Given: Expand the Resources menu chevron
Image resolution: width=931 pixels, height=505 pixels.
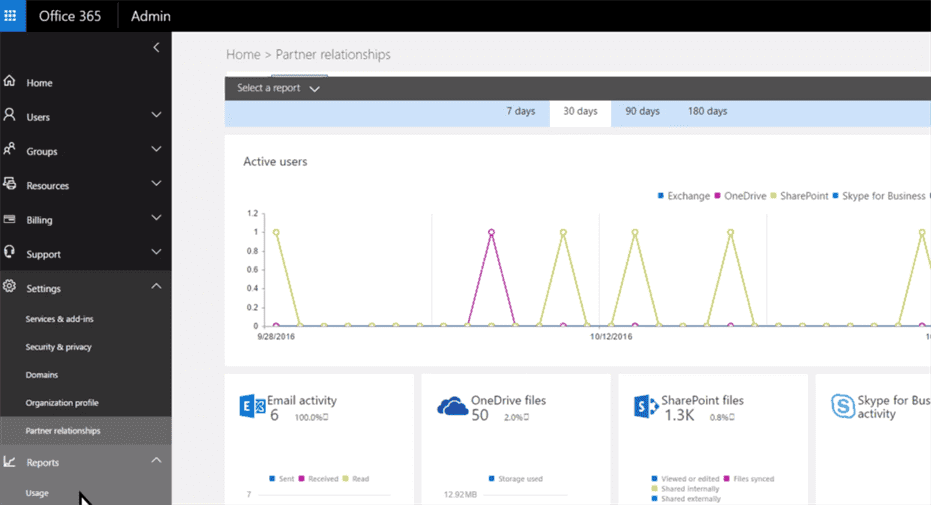Looking at the screenshot, I should coord(156,183).
